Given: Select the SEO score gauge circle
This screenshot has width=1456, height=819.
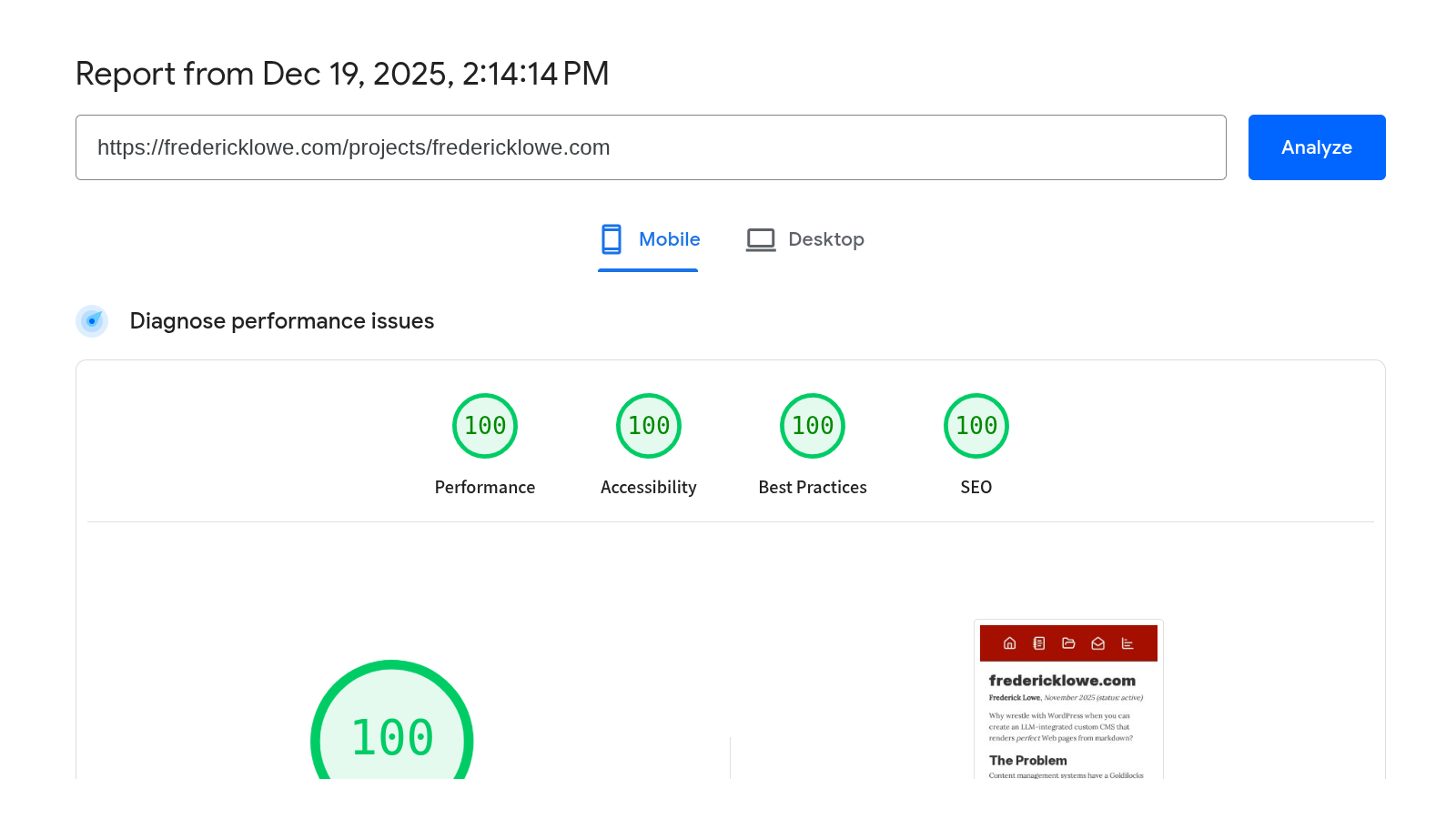Looking at the screenshot, I should pyautogui.click(x=976, y=426).
